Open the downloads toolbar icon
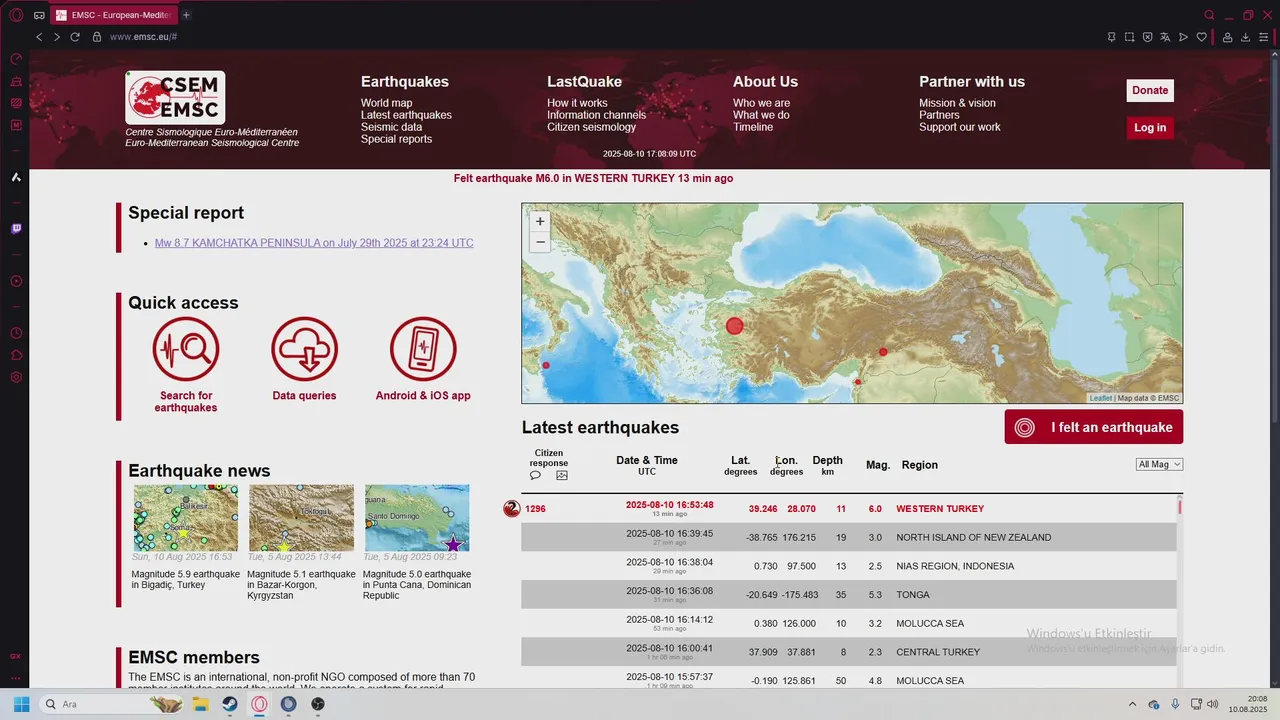 1246,37
